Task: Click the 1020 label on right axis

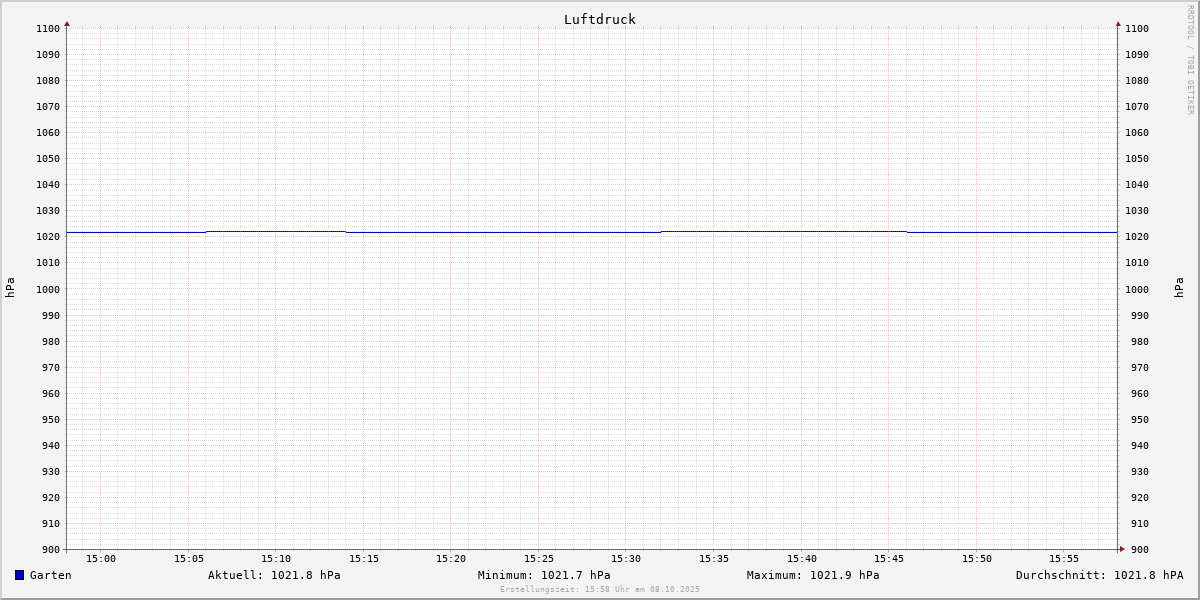Action: [x=1137, y=237]
